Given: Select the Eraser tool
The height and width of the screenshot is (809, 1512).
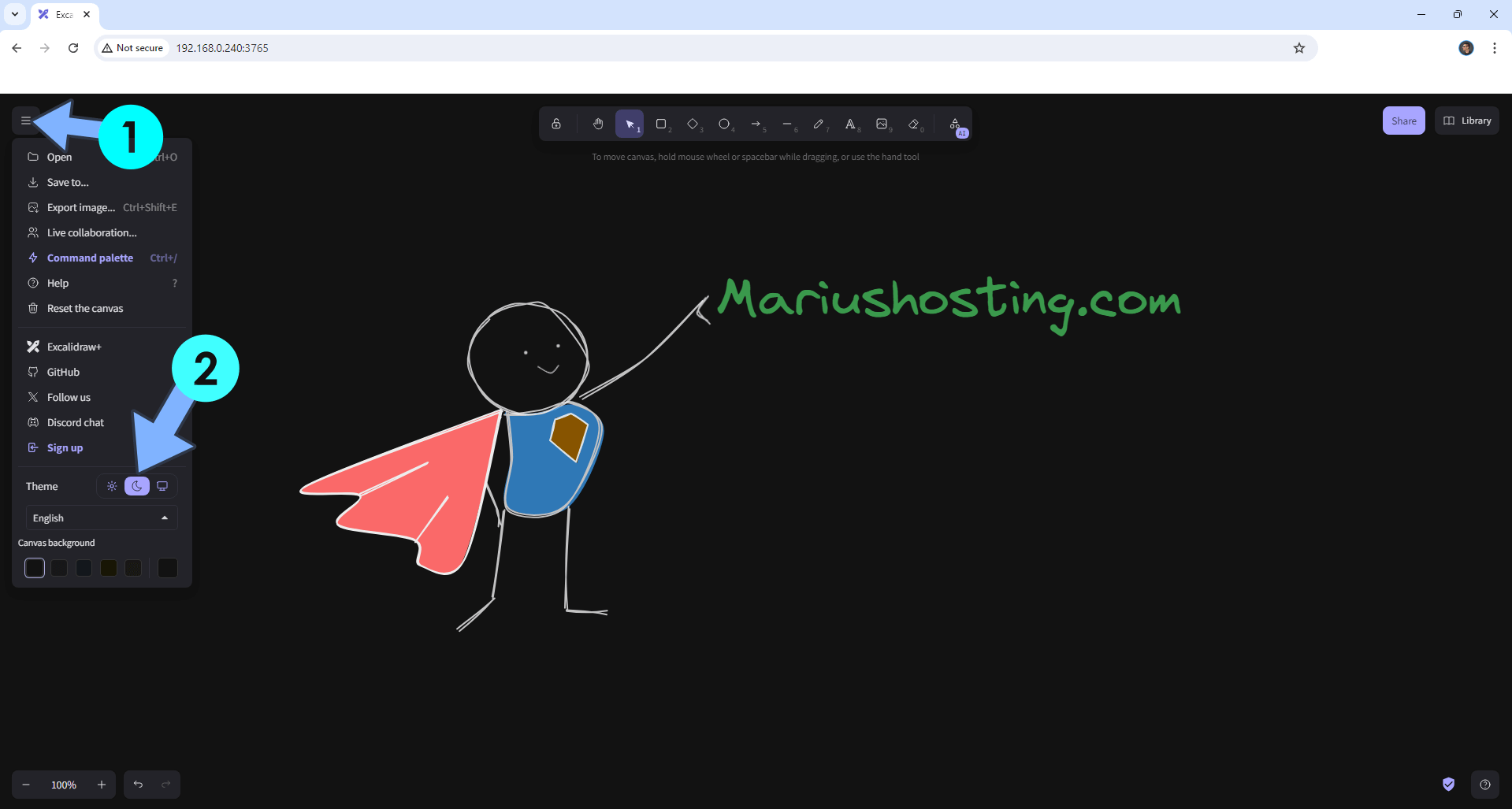Looking at the screenshot, I should 913,124.
